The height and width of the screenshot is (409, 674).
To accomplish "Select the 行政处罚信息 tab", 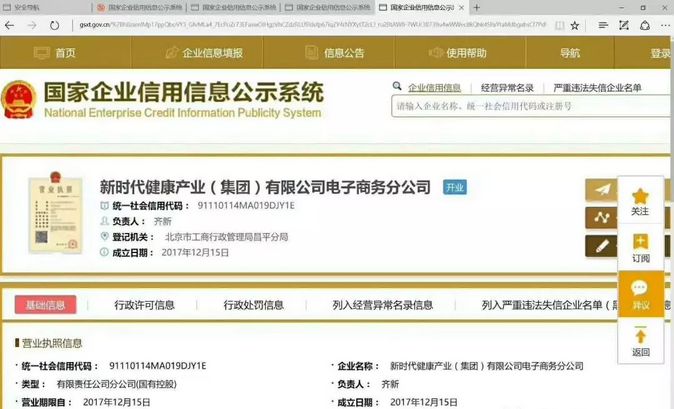I will click(253, 305).
